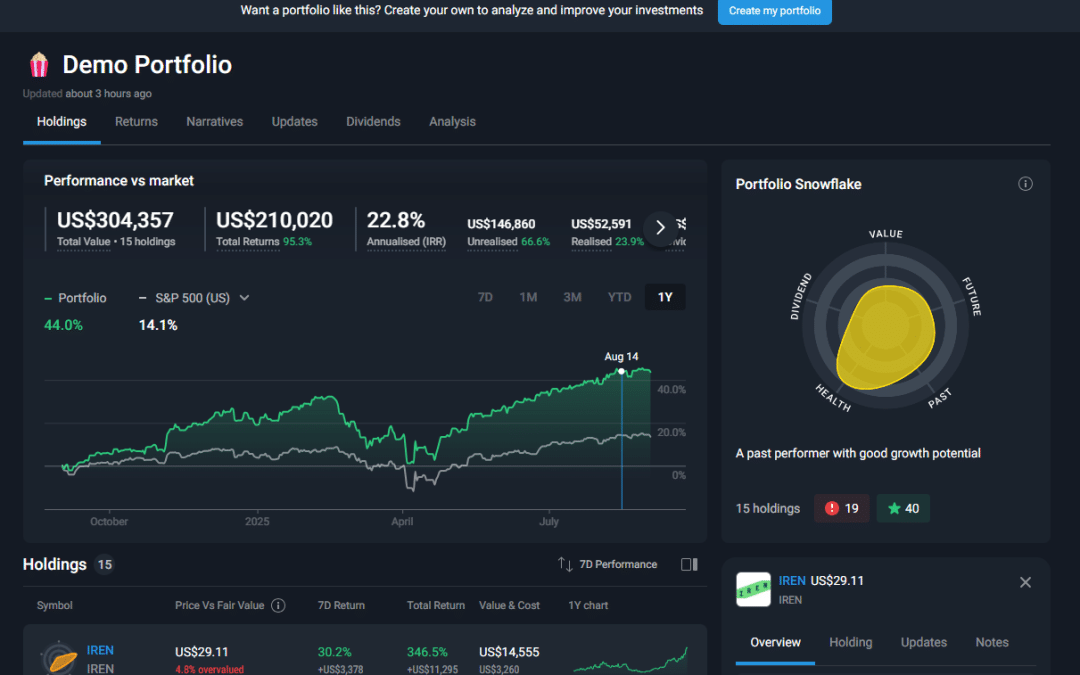
Task: Click the 44.0% portfolio return value
Action: (x=63, y=325)
